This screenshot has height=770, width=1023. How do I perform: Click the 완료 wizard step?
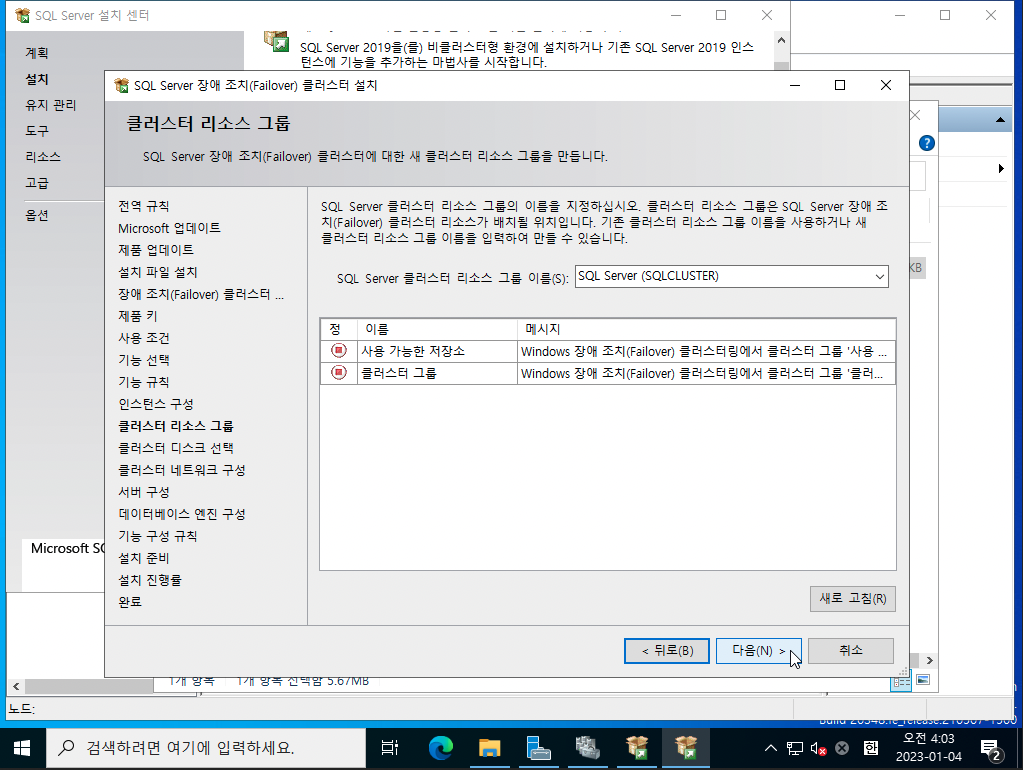(x=130, y=602)
